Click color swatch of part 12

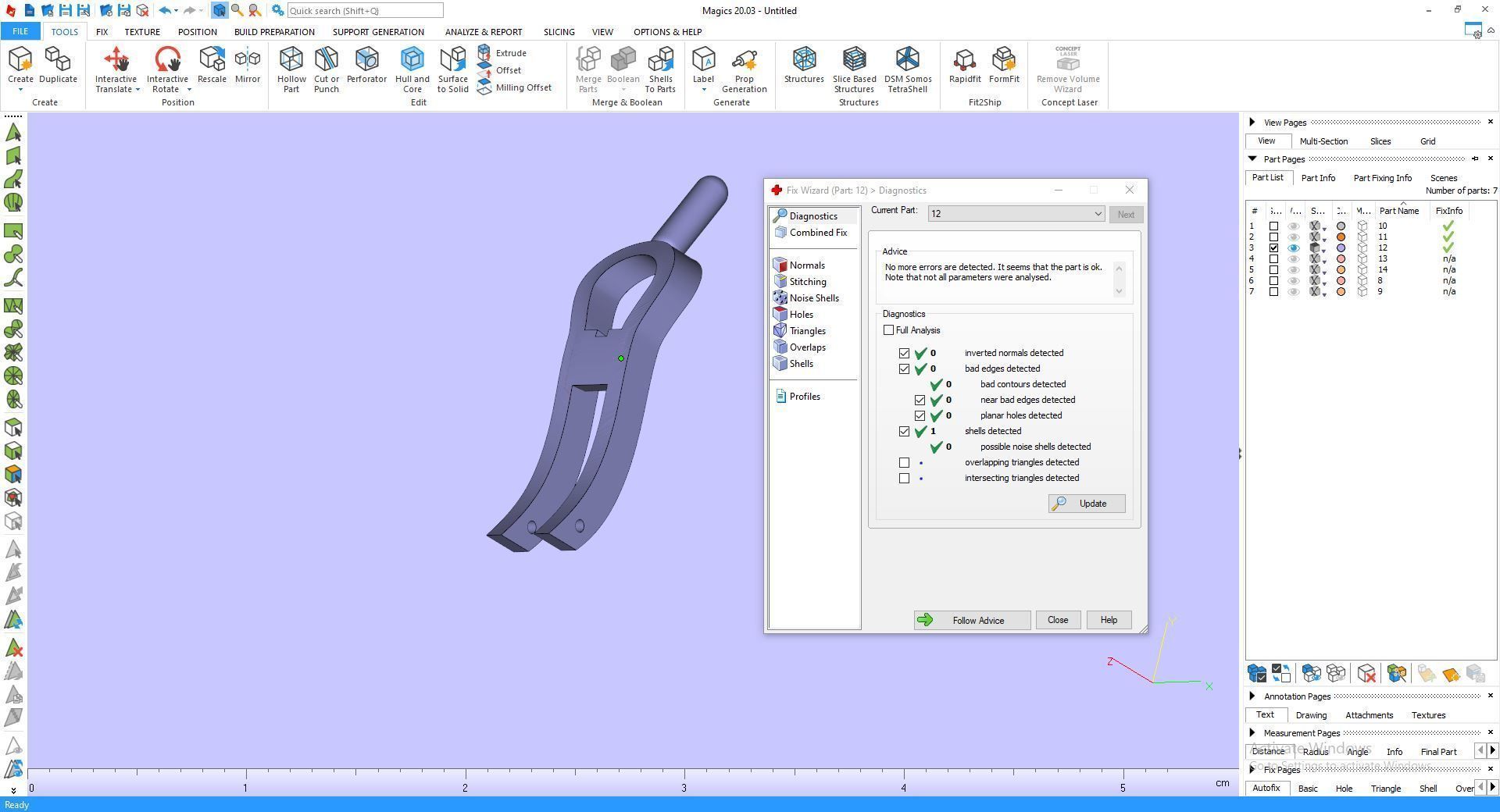pos(1341,248)
